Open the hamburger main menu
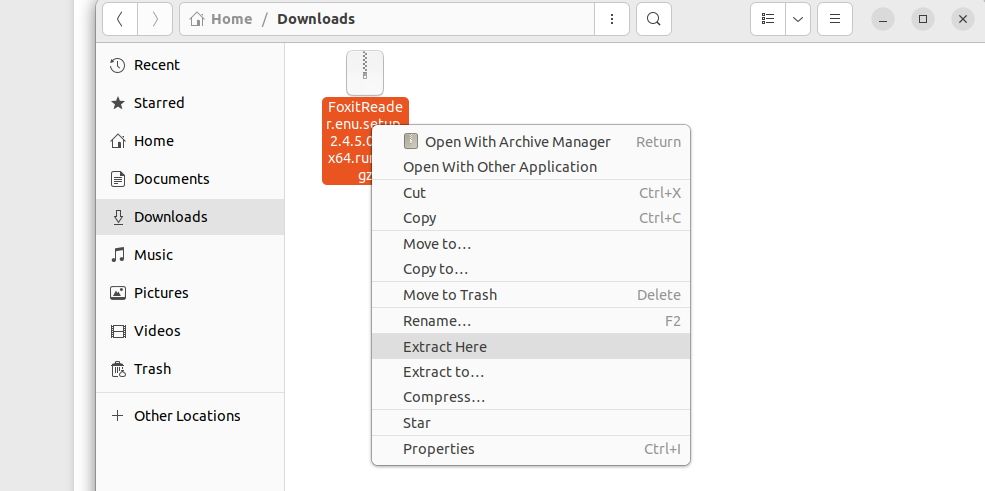The image size is (985, 491). click(x=834, y=19)
